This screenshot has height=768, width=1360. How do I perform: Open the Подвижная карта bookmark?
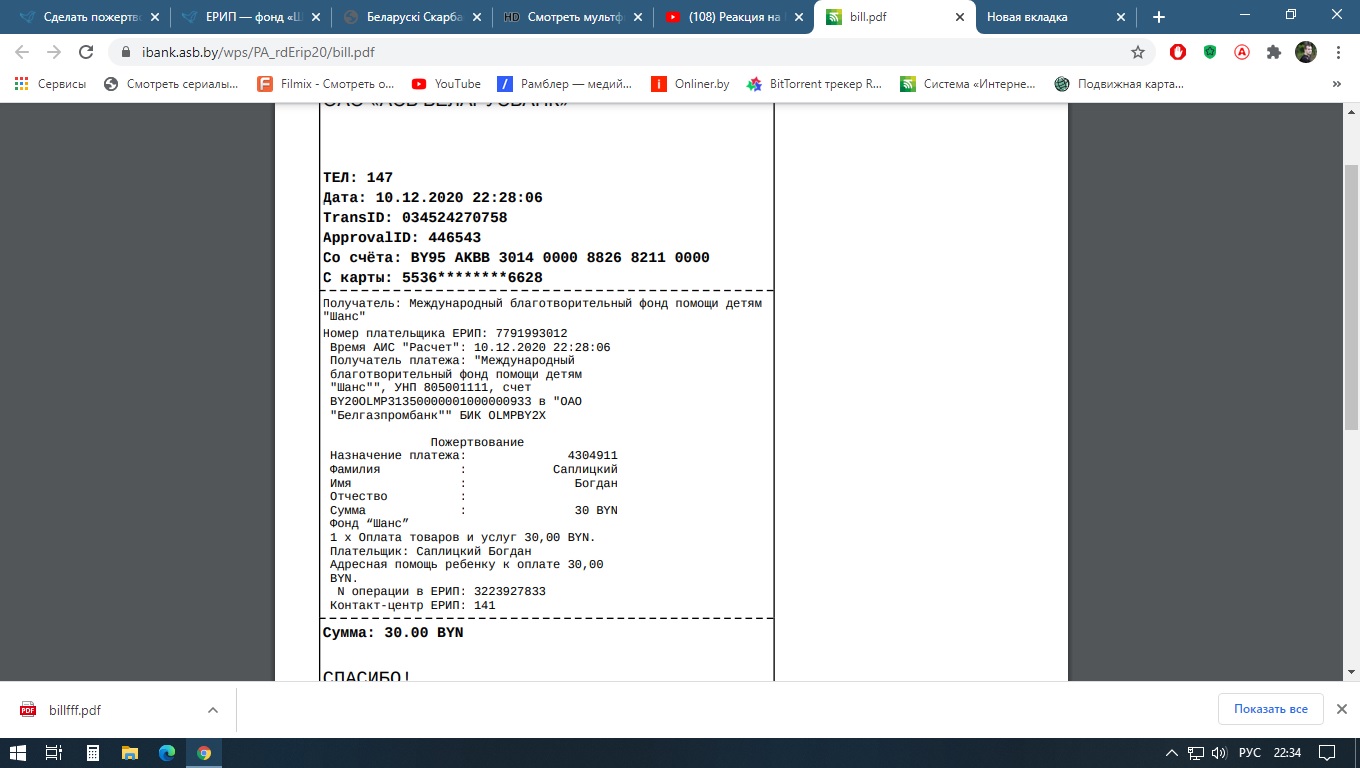click(1119, 84)
